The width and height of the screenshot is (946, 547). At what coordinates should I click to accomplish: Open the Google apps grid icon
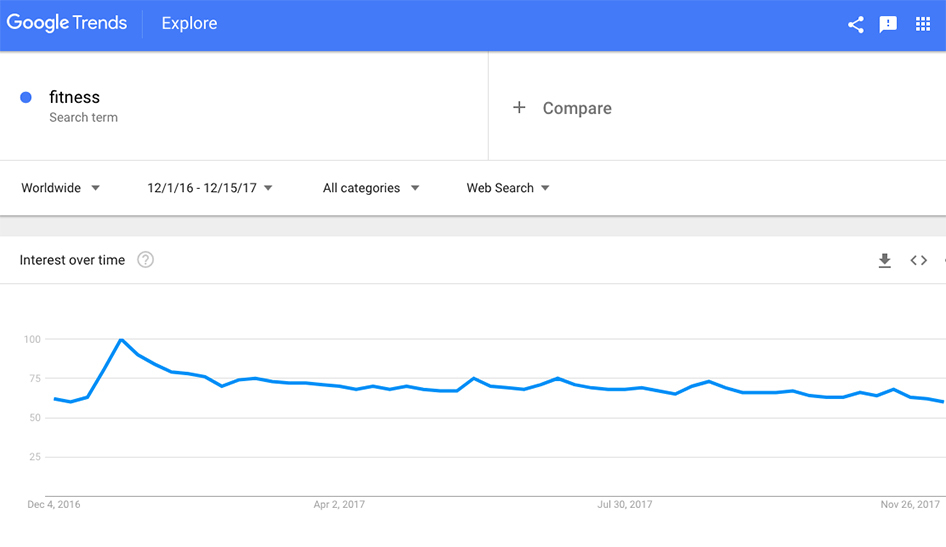(x=923, y=25)
